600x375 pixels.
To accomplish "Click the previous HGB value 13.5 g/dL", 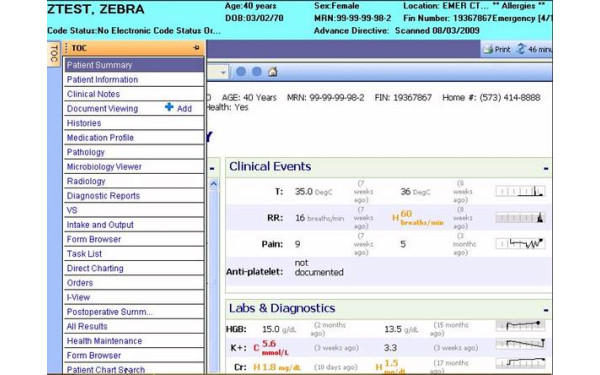I will tap(401, 329).
